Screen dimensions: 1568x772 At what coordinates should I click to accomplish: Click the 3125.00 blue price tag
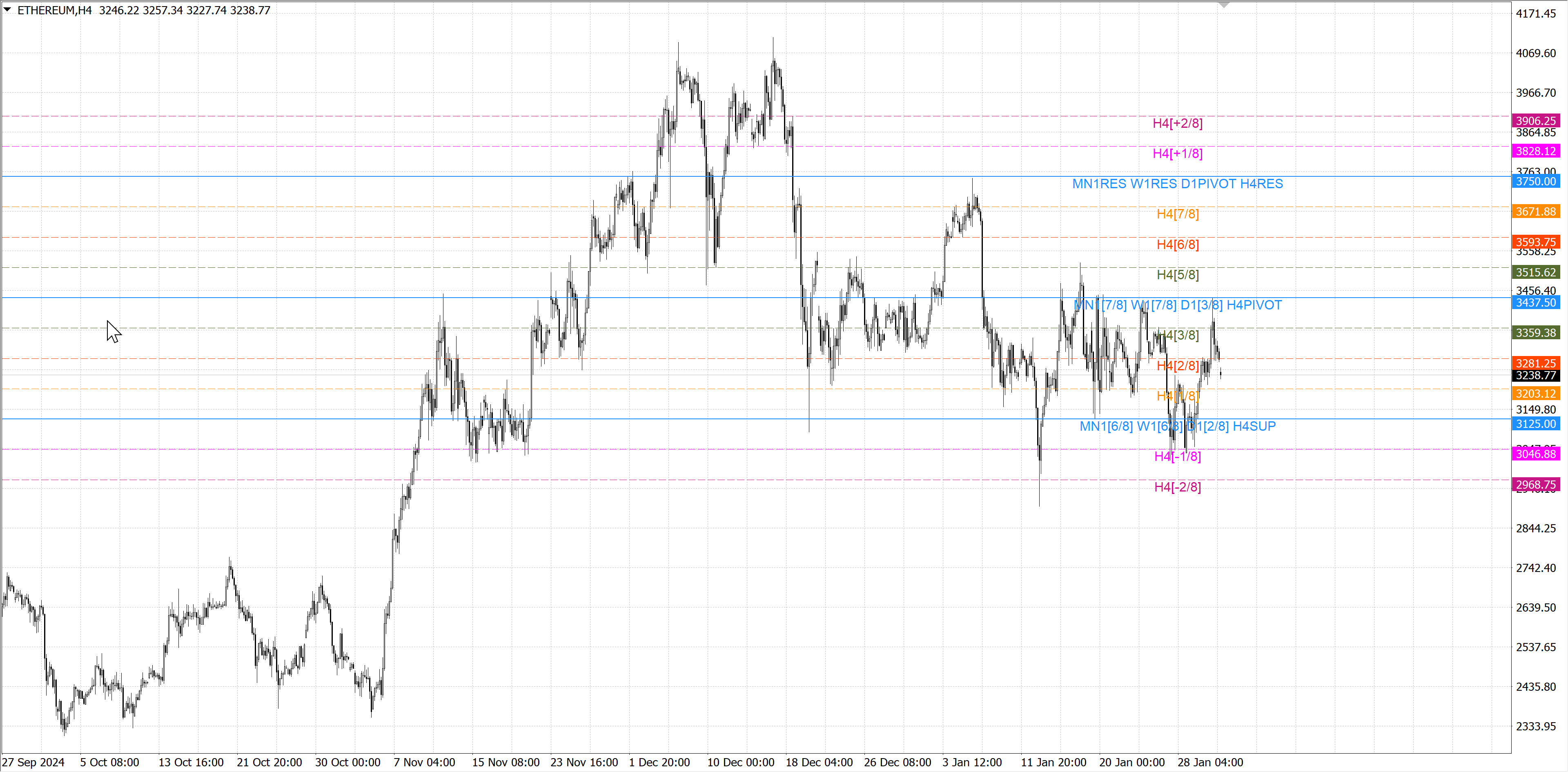[1535, 424]
